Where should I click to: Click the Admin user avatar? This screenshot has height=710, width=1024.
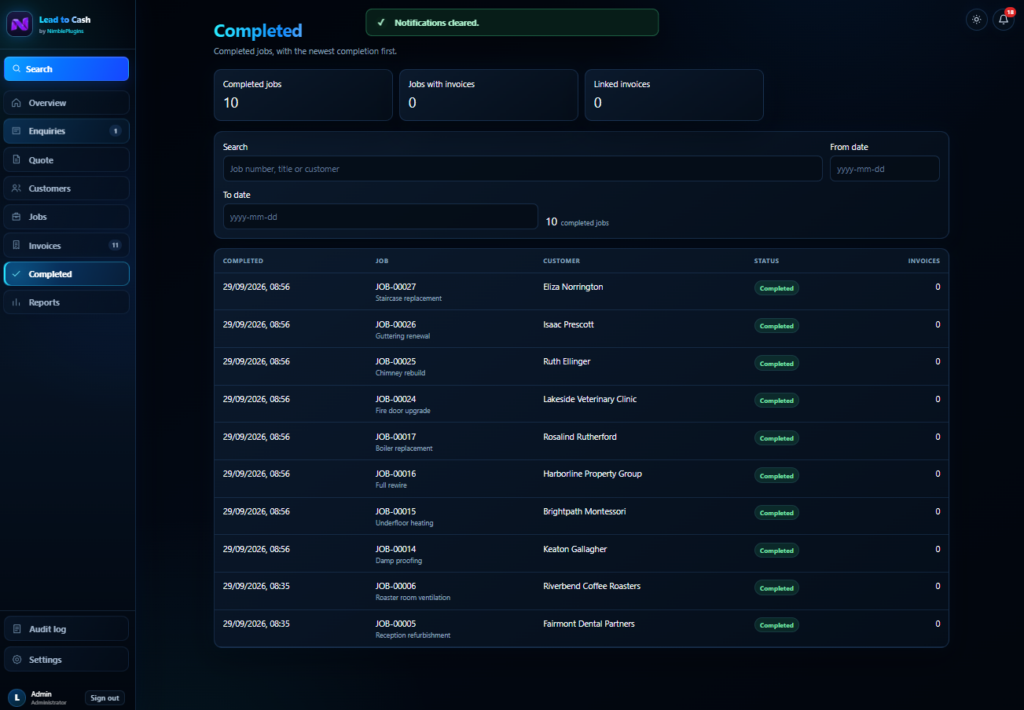(17, 698)
